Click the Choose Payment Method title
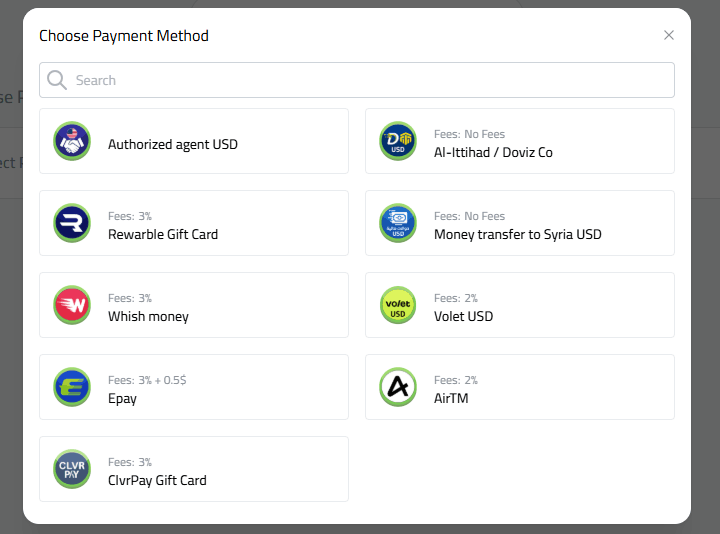Screen dimensions: 720x534 (x=124, y=36)
